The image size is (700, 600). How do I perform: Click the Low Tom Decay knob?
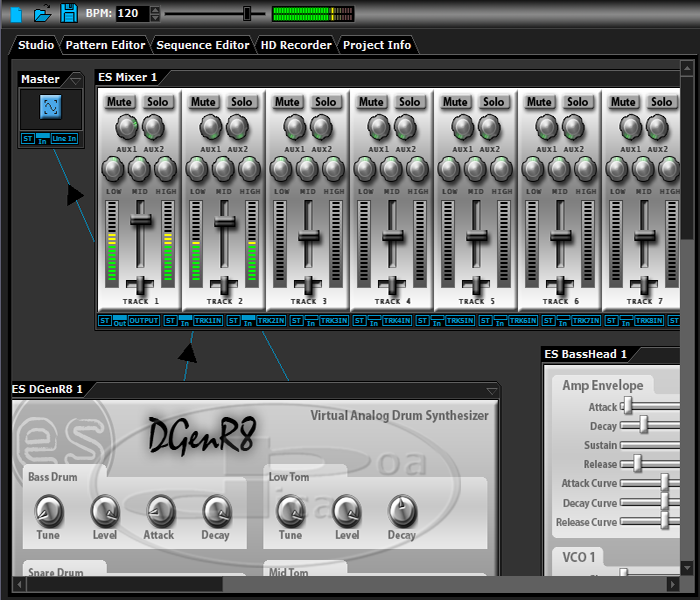pos(401,512)
